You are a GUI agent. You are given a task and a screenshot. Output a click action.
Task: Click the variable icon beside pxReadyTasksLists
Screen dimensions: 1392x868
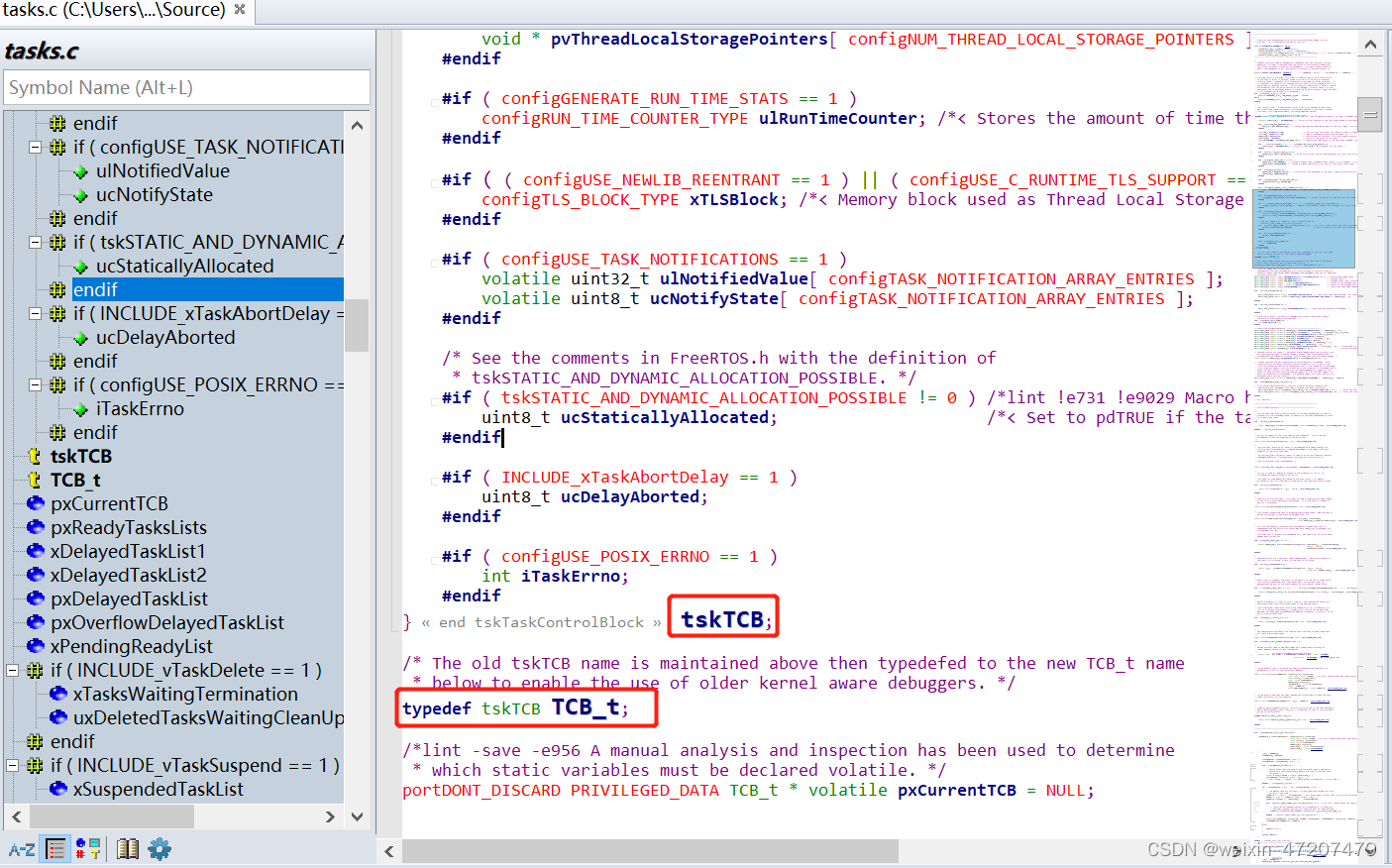(x=36, y=527)
